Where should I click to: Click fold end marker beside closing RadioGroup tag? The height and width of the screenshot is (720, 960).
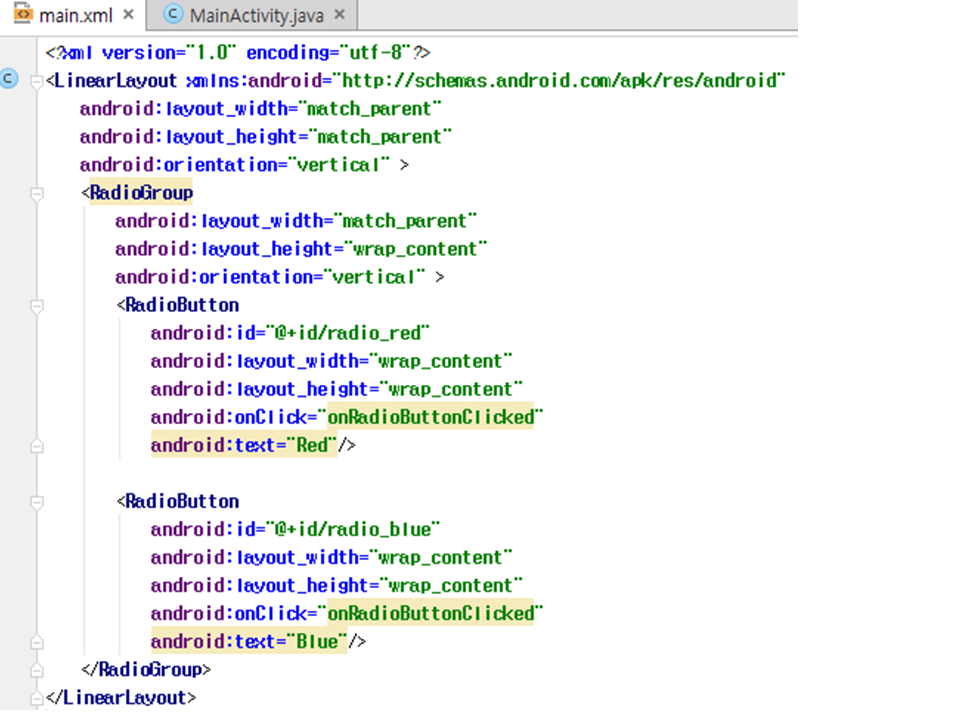coord(37,670)
